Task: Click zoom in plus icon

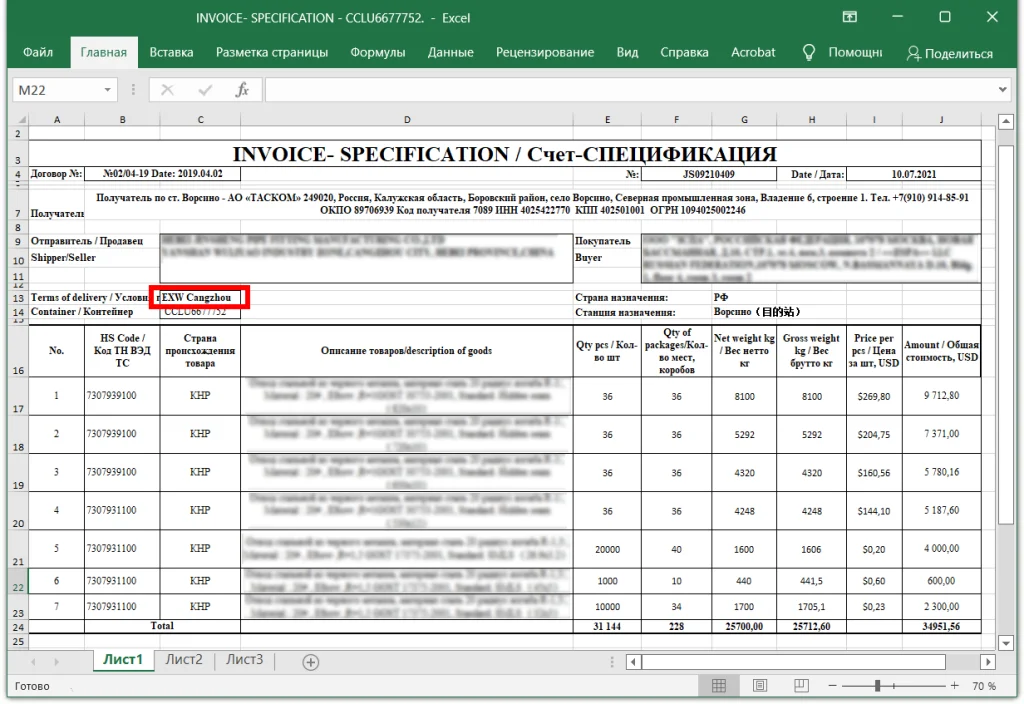Action: pyautogui.click(x=954, y=686)
